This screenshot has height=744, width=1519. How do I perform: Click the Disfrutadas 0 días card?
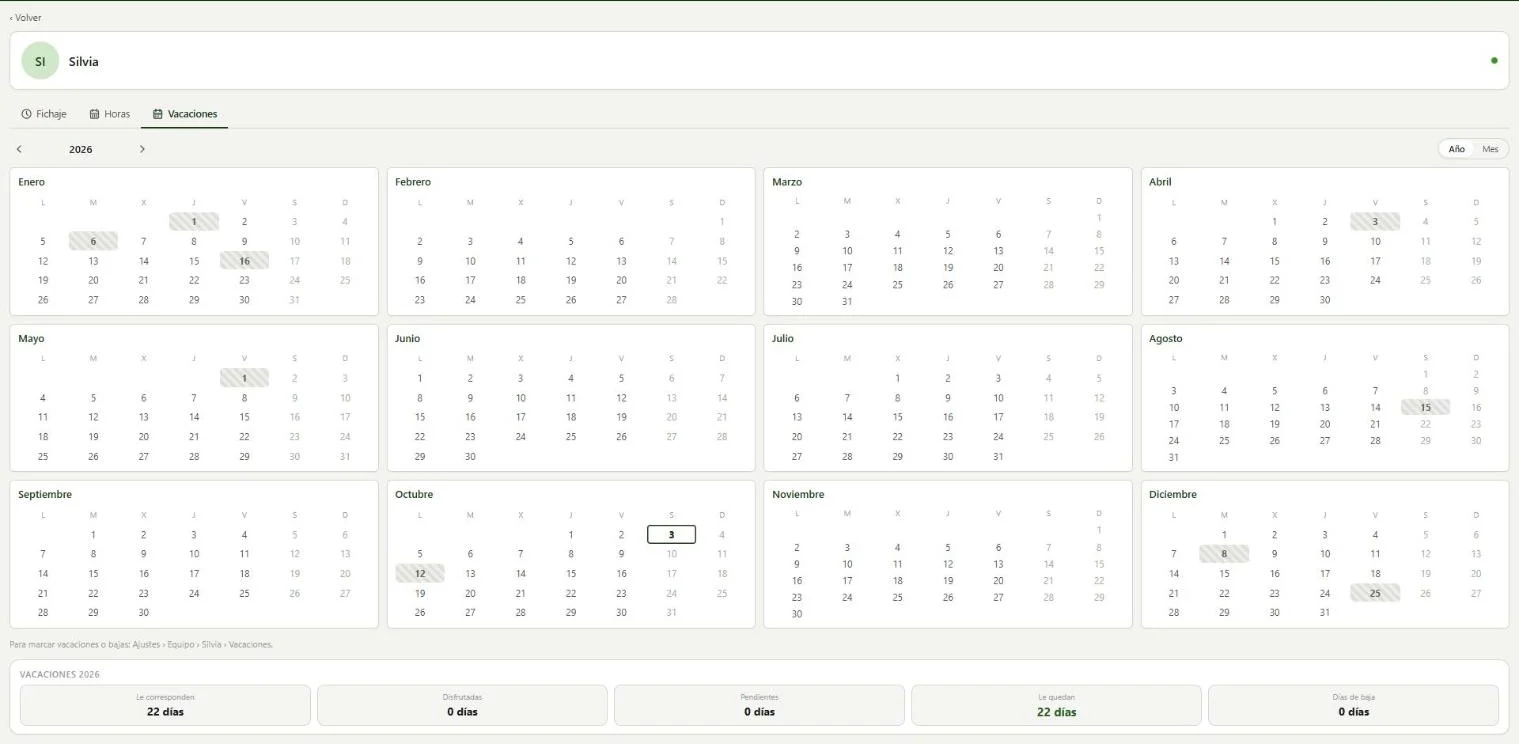point(462,705)
